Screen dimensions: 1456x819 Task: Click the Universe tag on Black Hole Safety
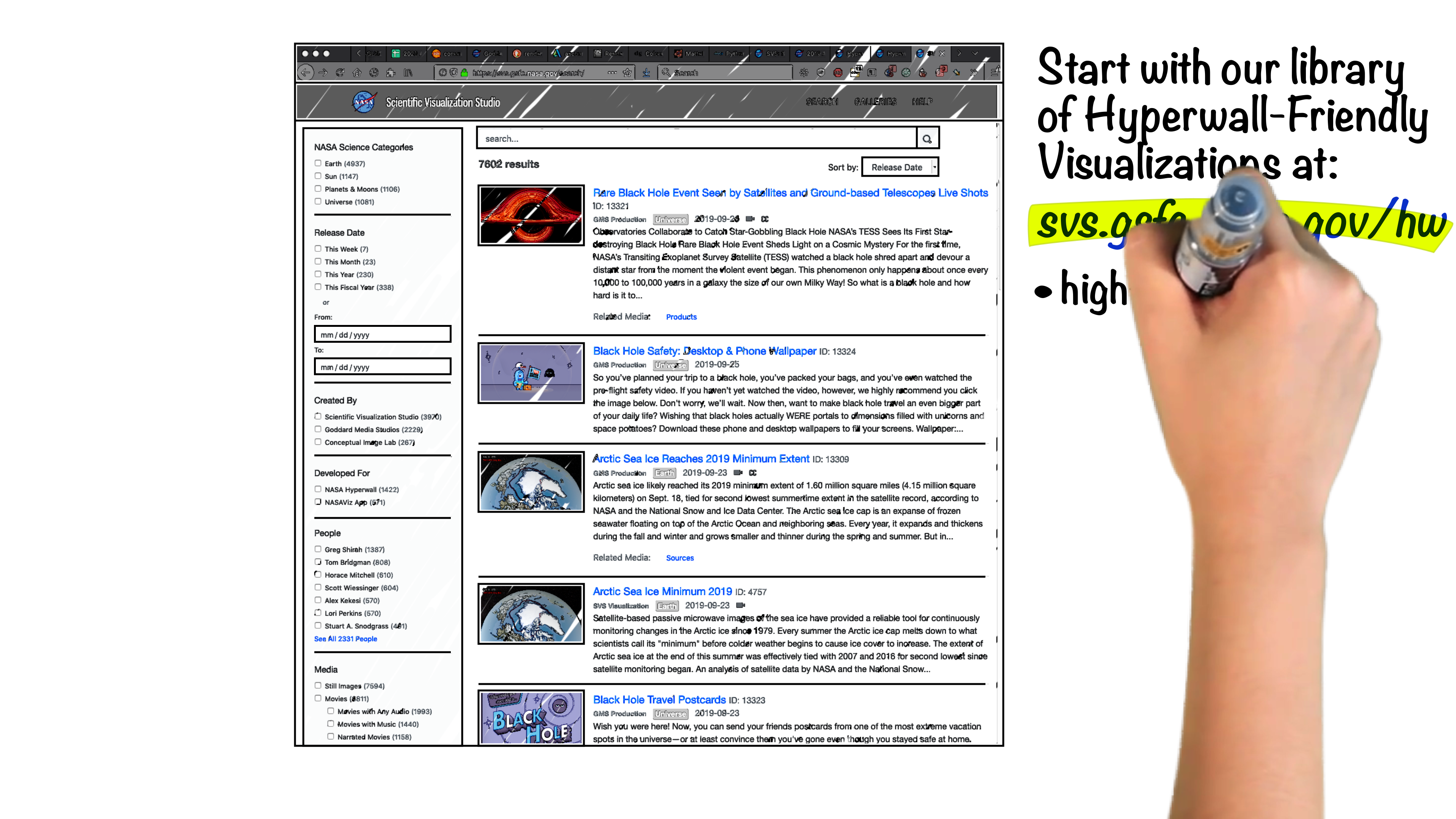click(x=670, y=365)
